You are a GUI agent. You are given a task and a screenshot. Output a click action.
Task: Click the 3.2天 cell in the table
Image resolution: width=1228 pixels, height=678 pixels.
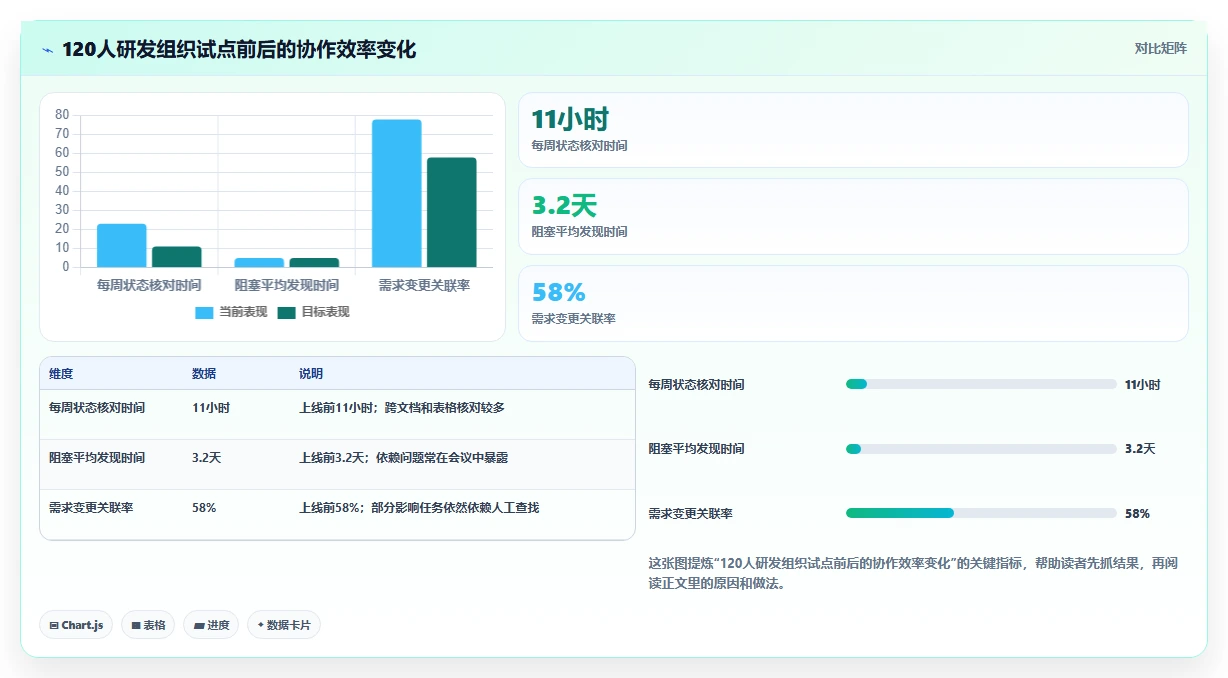[207, 458]
